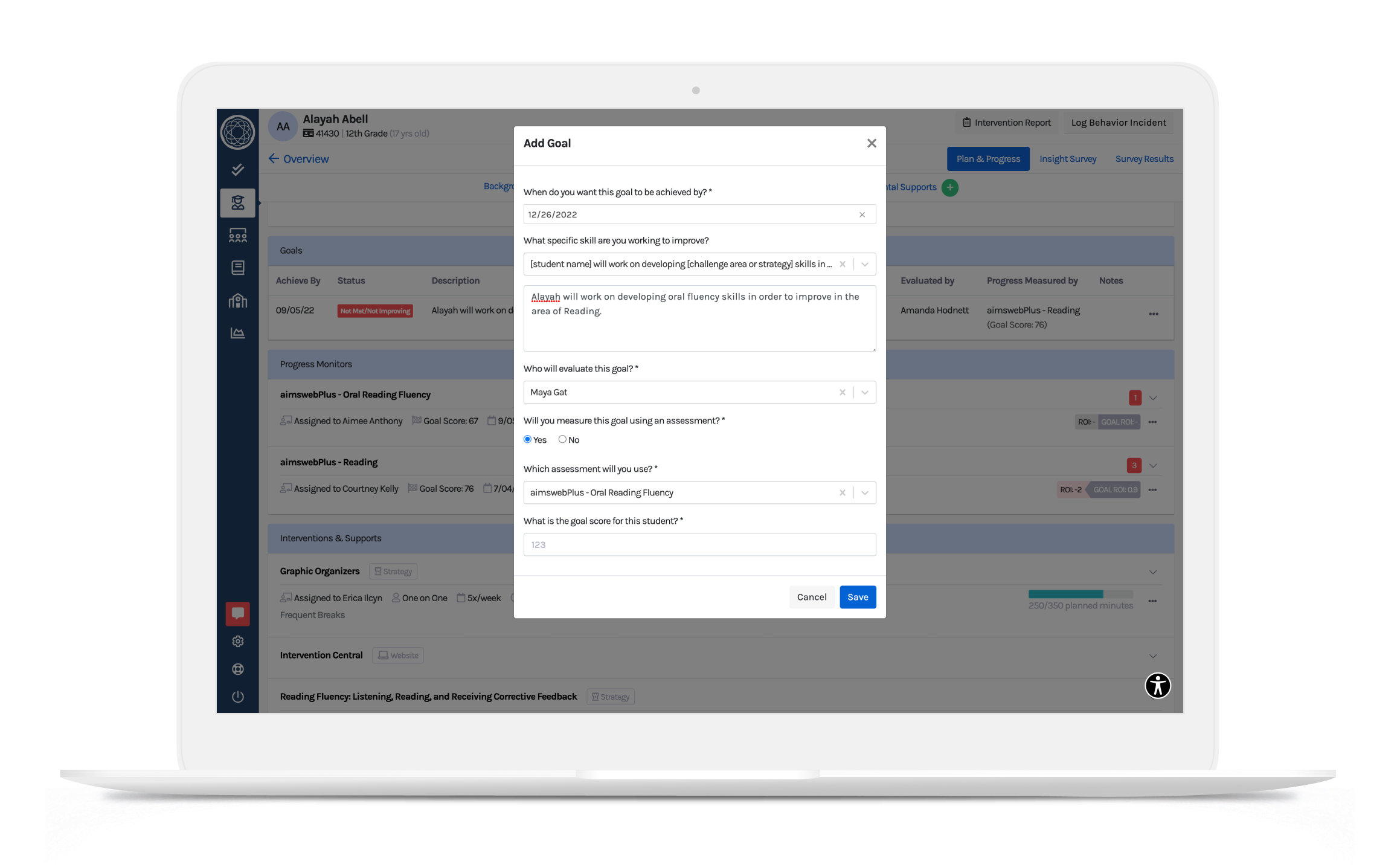Click the accessibility icon bottom right
1400x867 pixels.
click(1158, 685)
